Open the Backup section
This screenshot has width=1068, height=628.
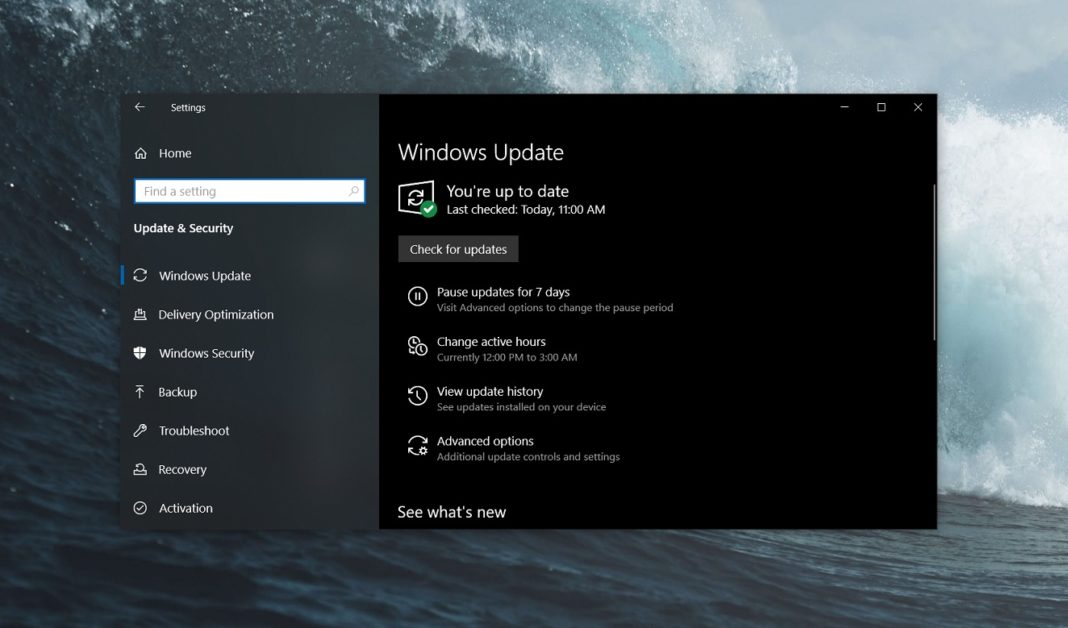[x=177, y=392]
